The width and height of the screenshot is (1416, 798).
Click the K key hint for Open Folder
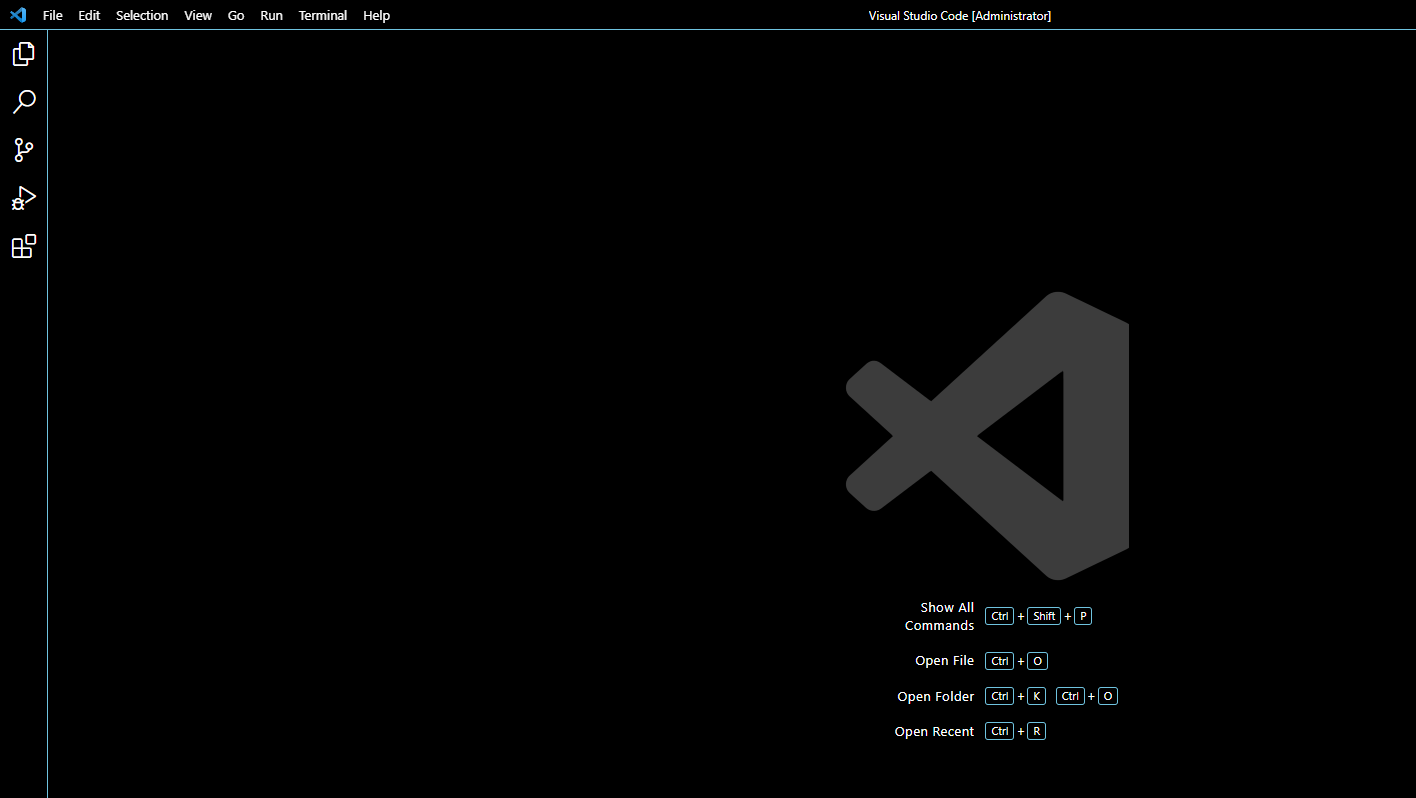pos(1036,696)
